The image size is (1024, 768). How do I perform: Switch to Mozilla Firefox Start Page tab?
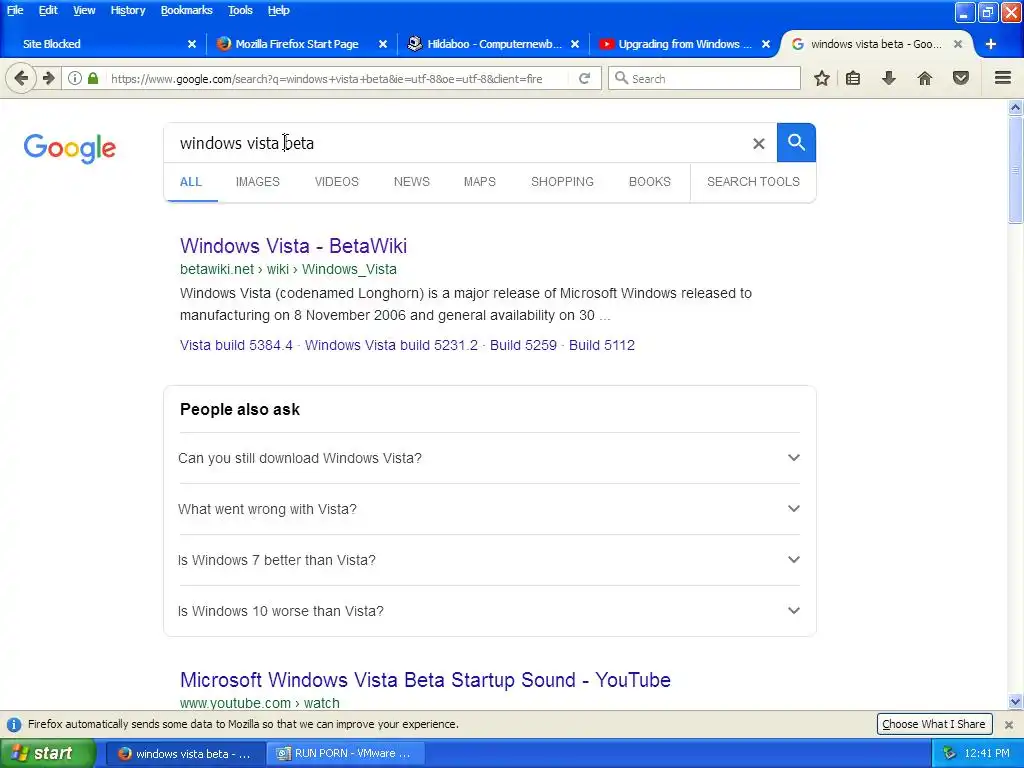pyautogui.click(x=296, y=44)
